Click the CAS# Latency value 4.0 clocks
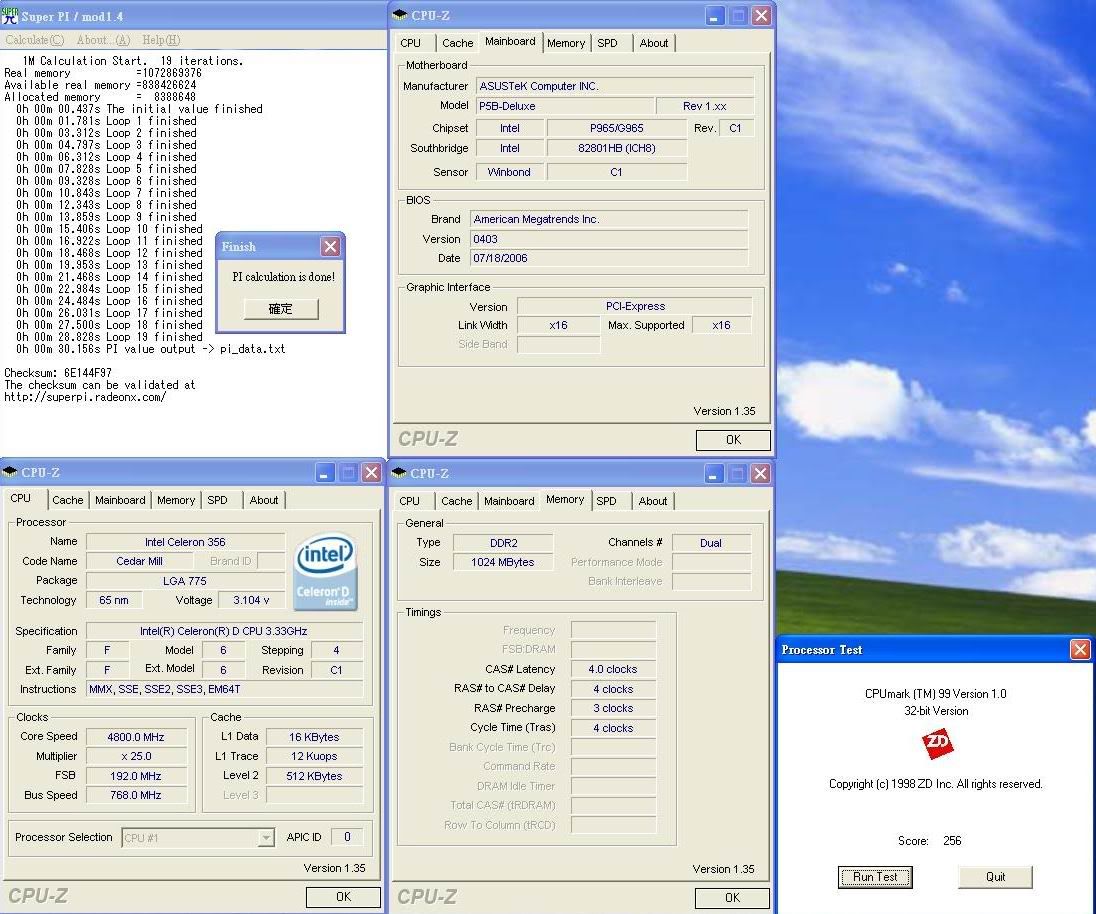This screenshot has width=1096, height=914. click(613, 669)
